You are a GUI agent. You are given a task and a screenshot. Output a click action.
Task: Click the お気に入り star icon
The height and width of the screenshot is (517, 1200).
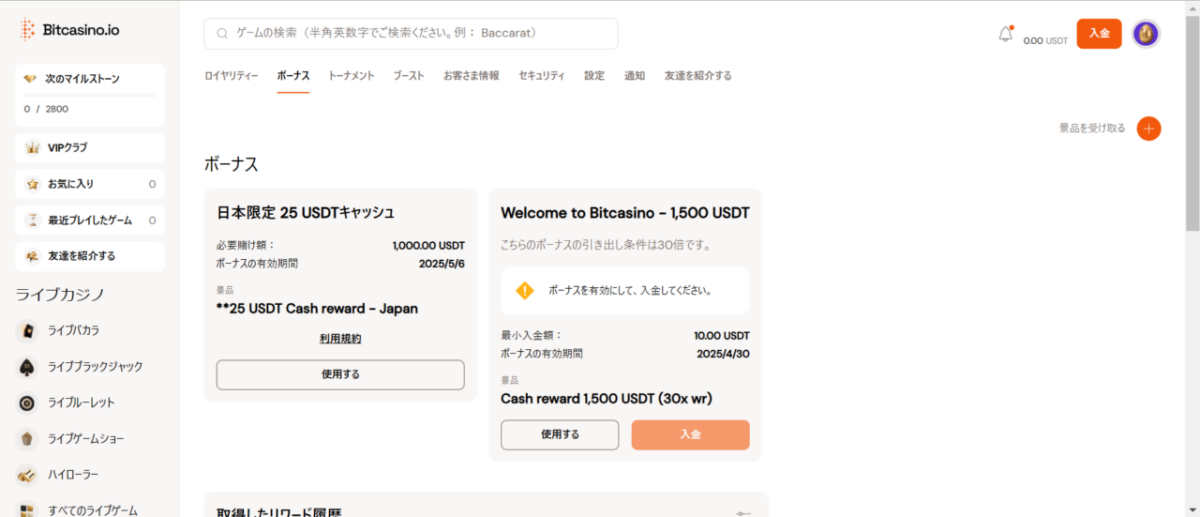click(x=32, y=184)
